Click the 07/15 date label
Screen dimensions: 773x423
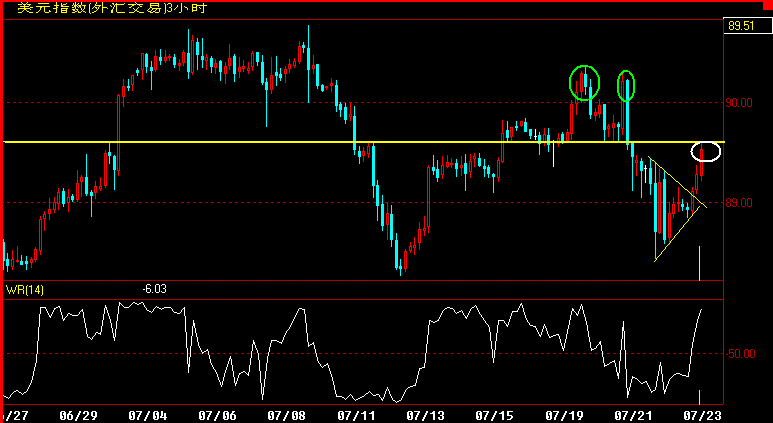(x=494, y=415)
